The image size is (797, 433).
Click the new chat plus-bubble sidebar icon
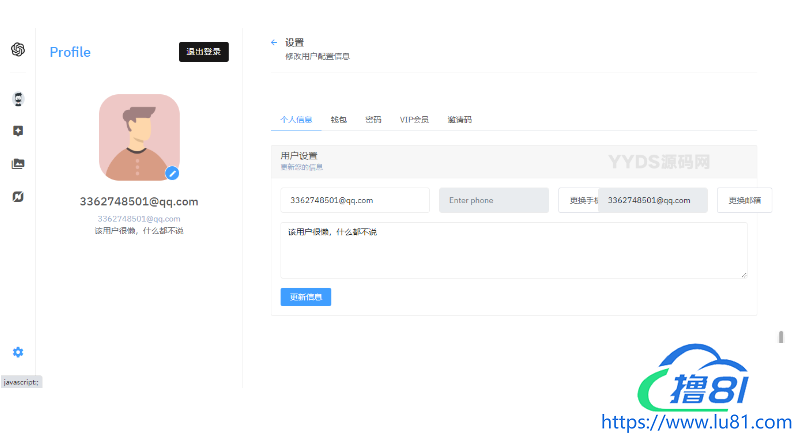click(x=18, y=131)
